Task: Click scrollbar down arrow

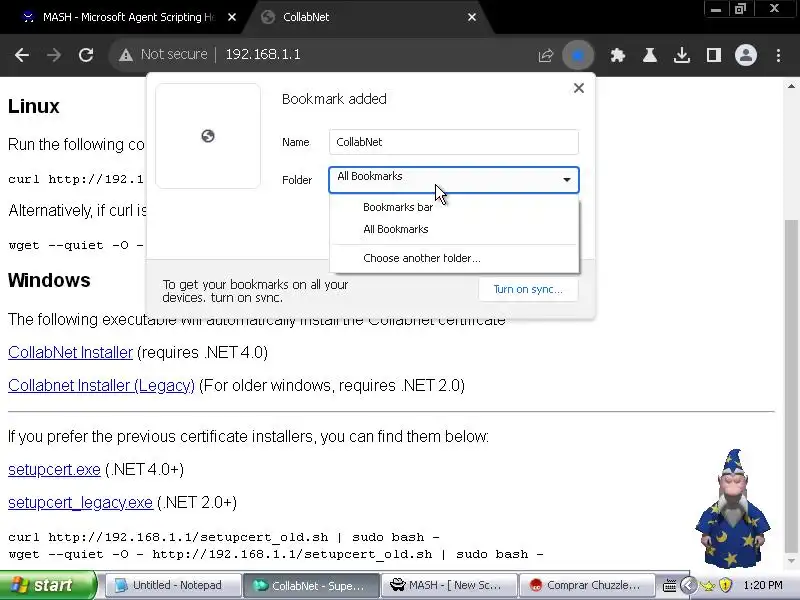Action: pyautogui.click(x=791, y=561)
